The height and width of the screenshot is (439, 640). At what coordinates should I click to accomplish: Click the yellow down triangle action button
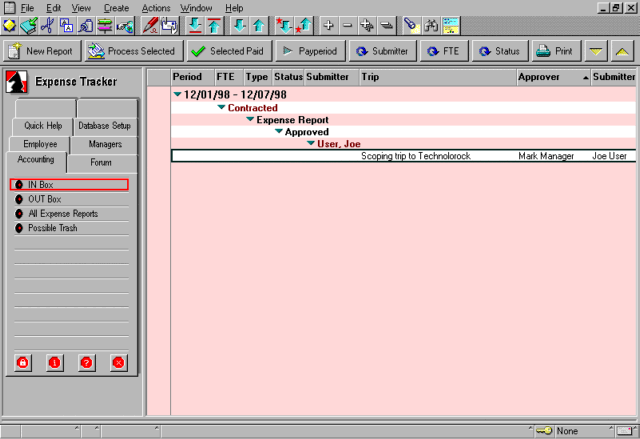596,51
